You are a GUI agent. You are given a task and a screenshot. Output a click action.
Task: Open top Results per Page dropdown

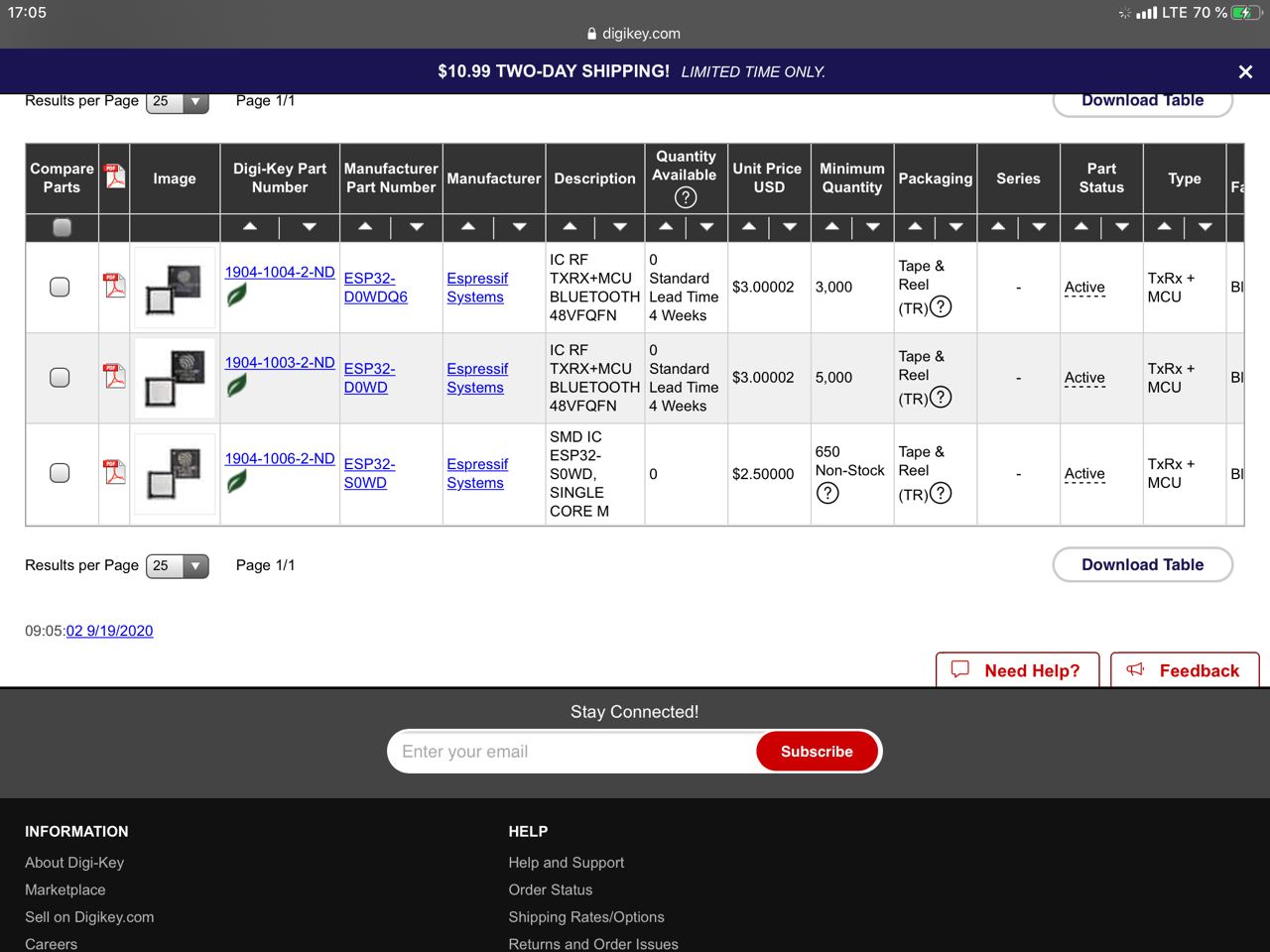[x=177, y=101]
